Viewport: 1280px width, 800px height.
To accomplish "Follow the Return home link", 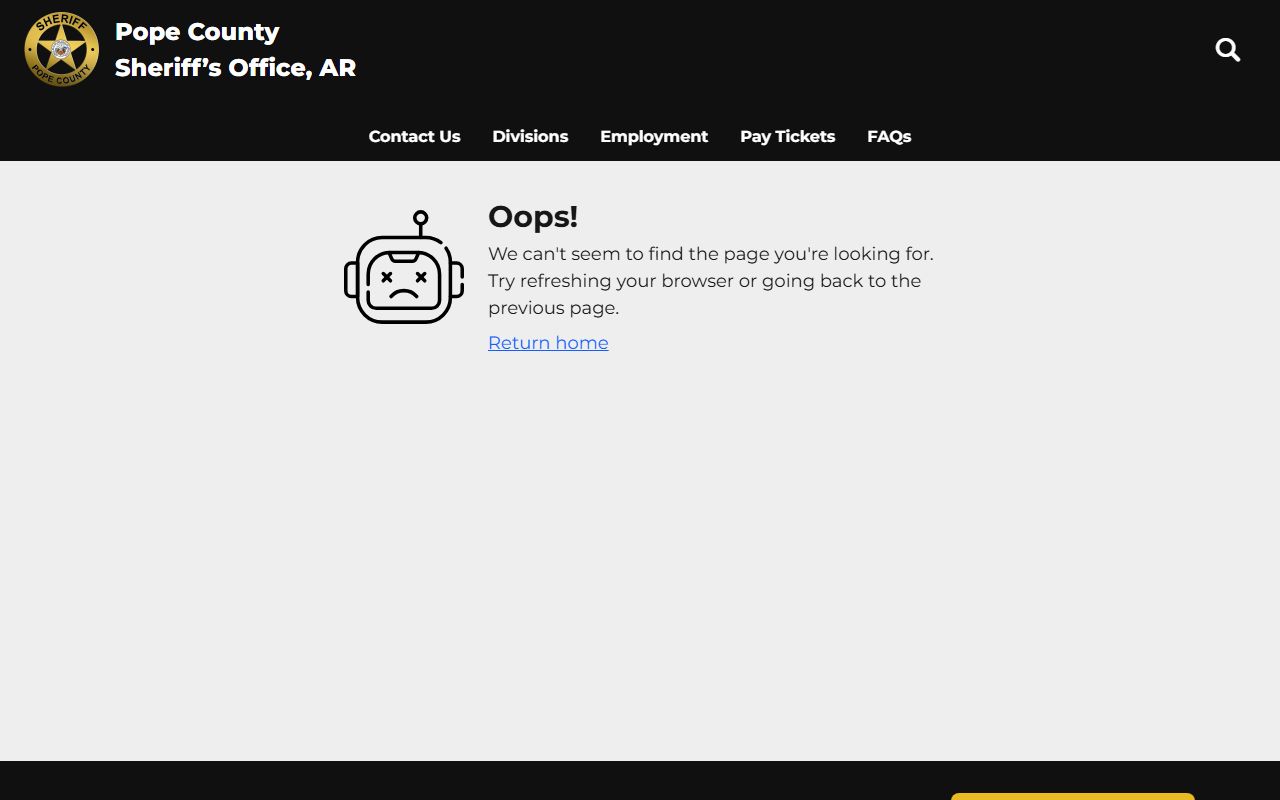I will (548, 343).
